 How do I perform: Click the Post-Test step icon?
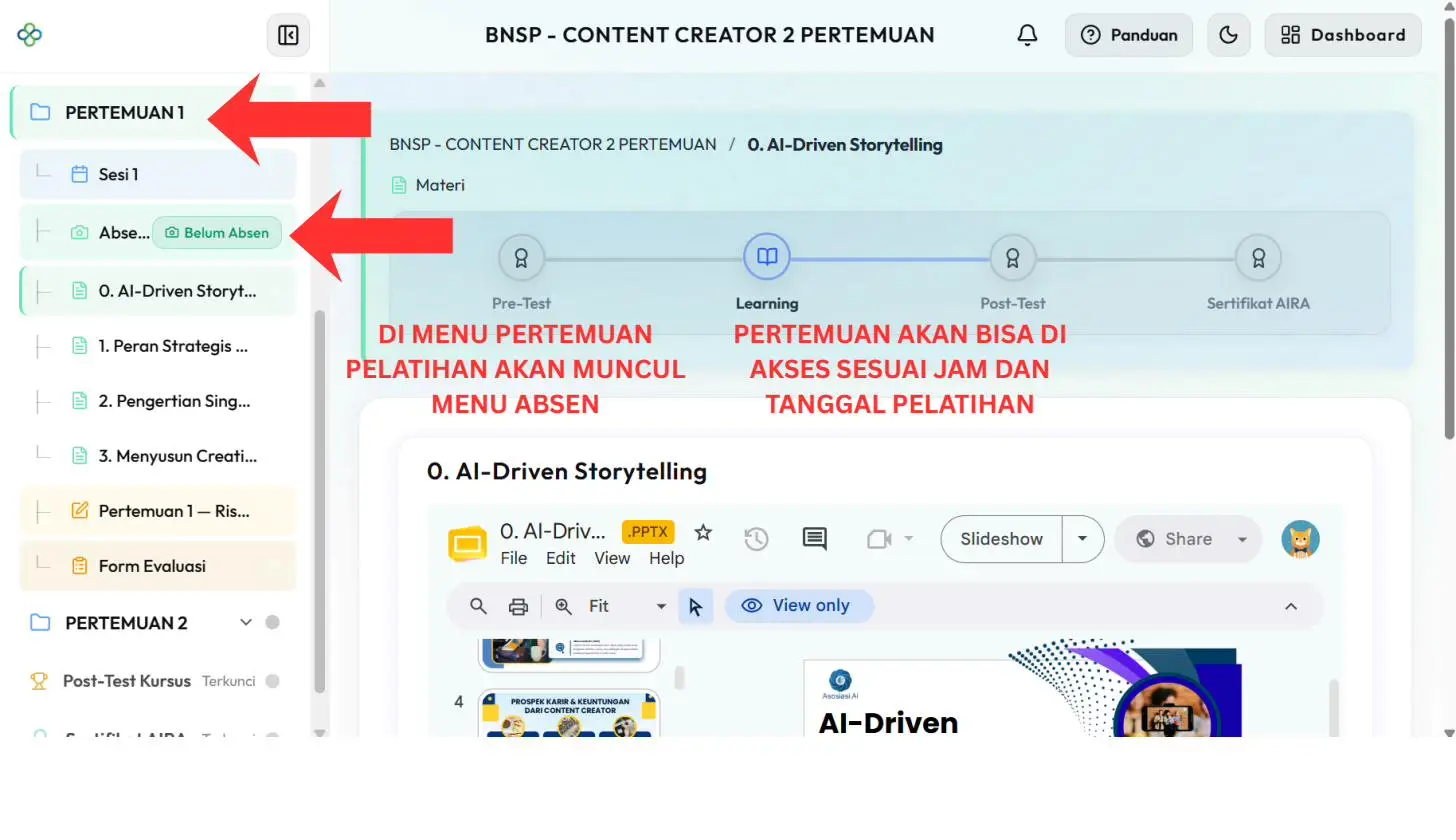point(1012,259)
